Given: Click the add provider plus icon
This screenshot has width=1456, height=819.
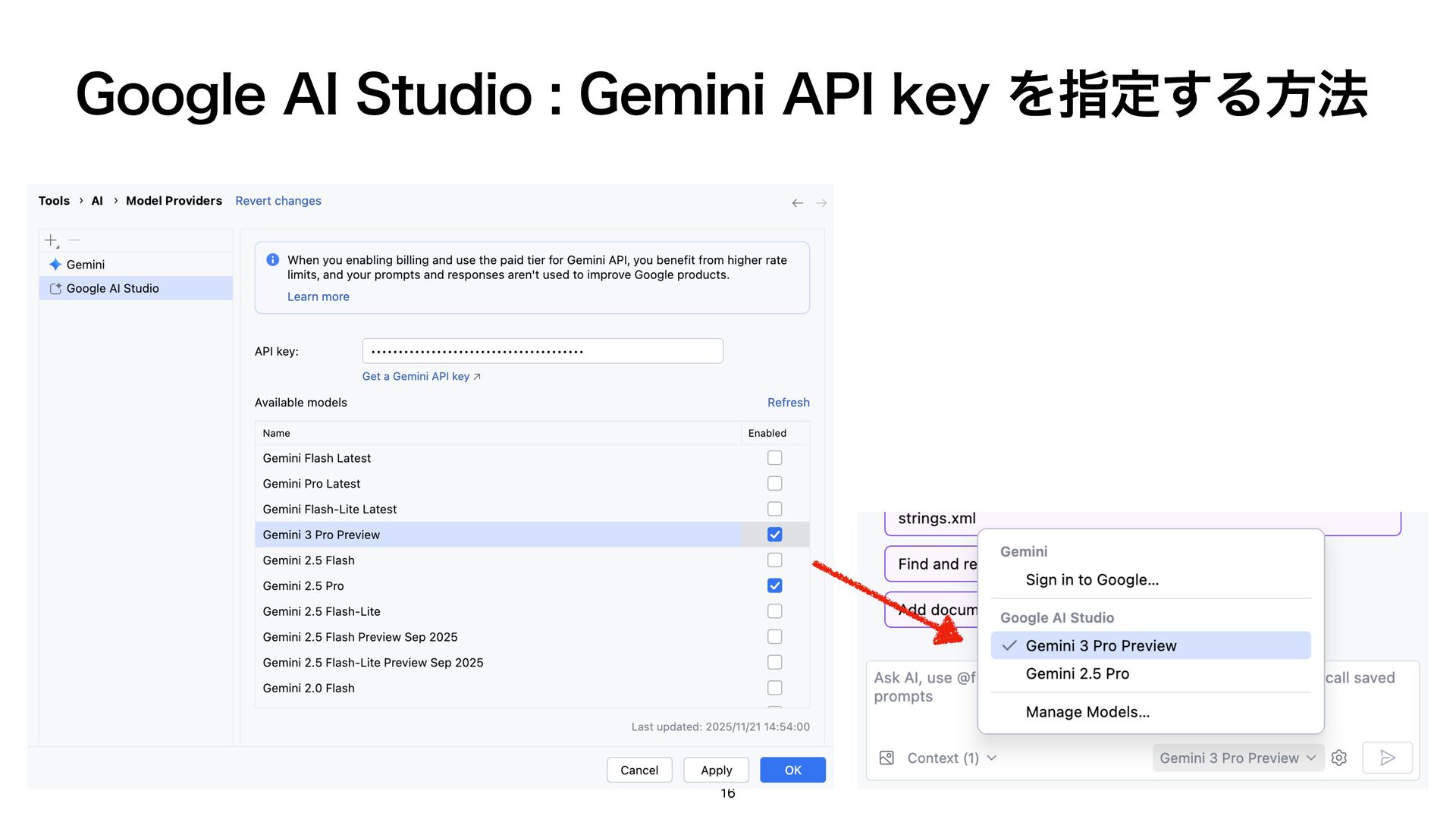Looking at the screenshot, I should [x=51, y=240].
